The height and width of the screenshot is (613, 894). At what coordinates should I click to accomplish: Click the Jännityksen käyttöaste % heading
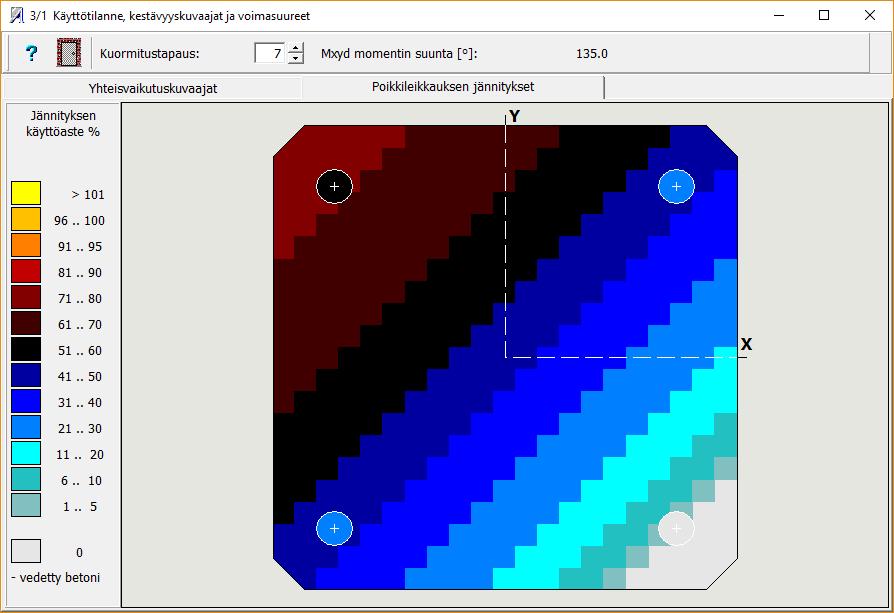pos(63,123)
